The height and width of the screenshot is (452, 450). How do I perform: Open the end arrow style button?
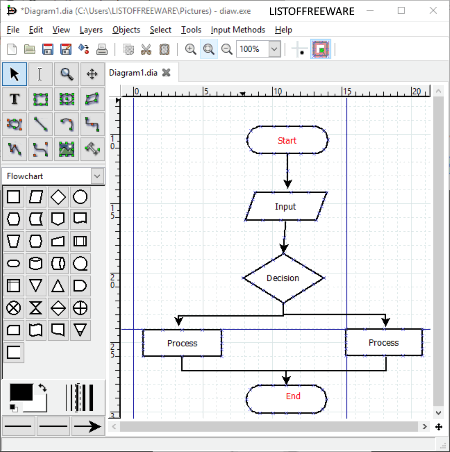(x=88, y=426)
